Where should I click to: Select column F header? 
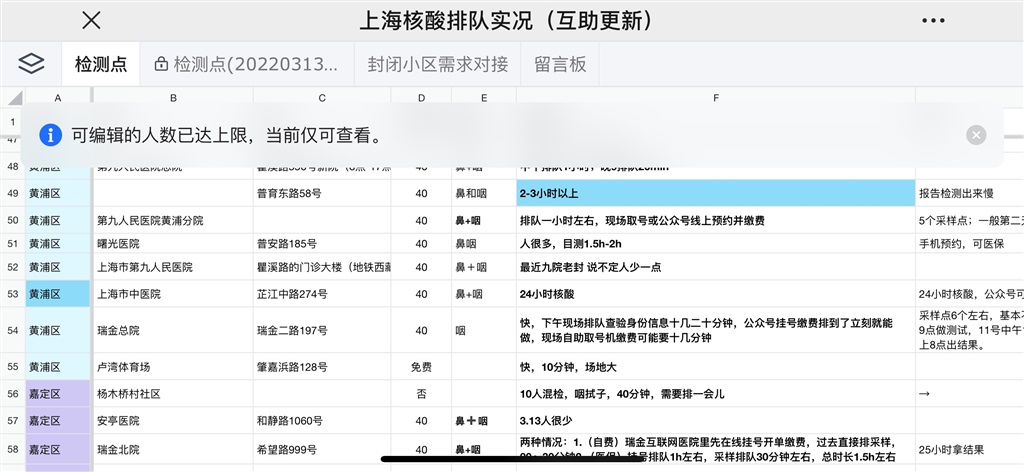(715, 98)
